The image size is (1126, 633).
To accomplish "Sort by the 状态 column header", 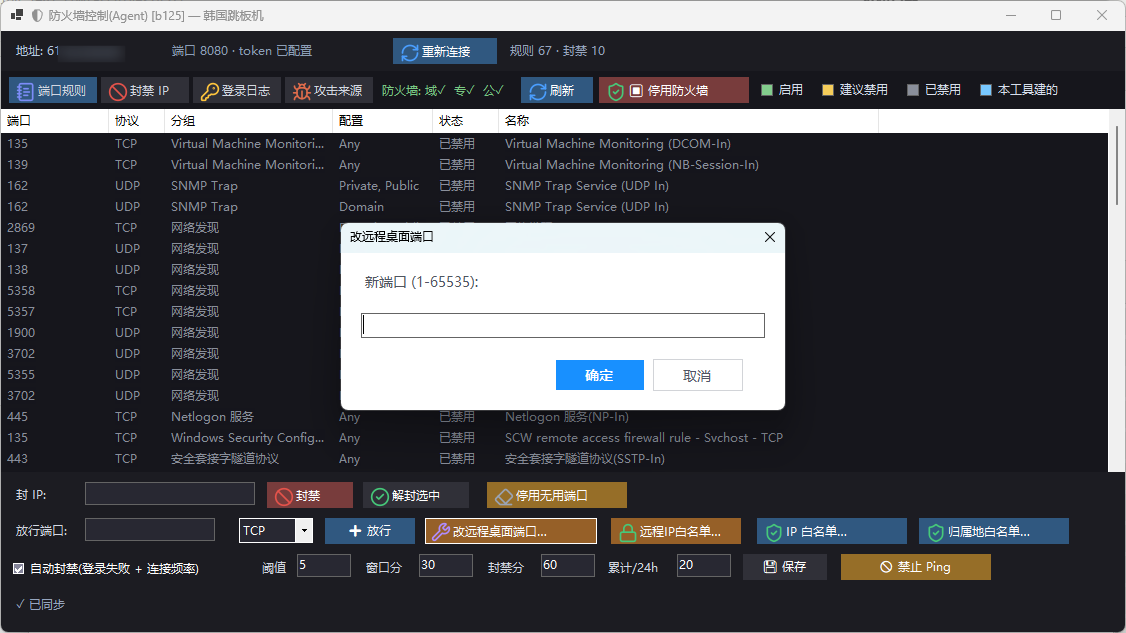I will coord(465,121).
